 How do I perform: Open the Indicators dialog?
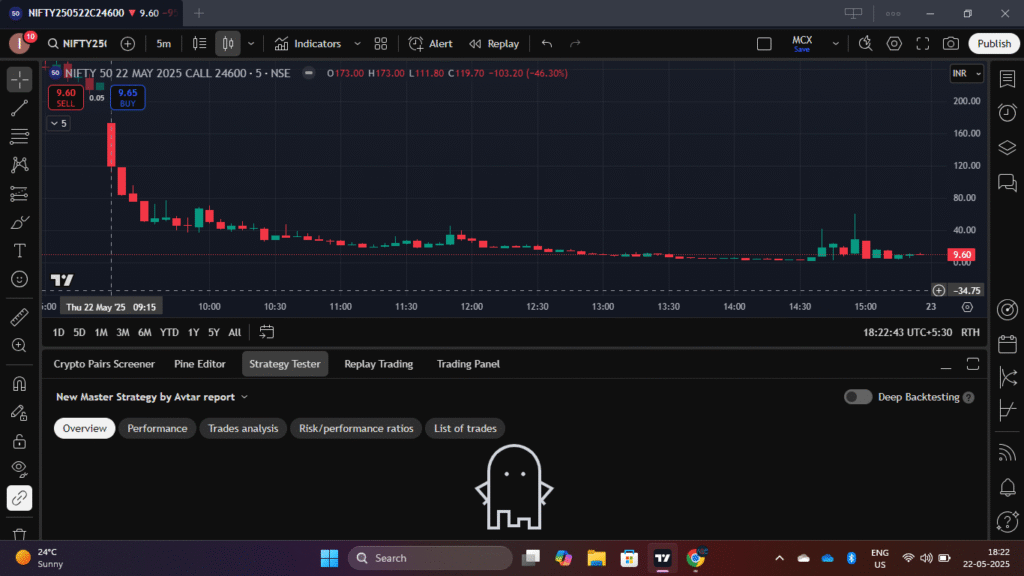pyautogui.click(x=308, y=44)
